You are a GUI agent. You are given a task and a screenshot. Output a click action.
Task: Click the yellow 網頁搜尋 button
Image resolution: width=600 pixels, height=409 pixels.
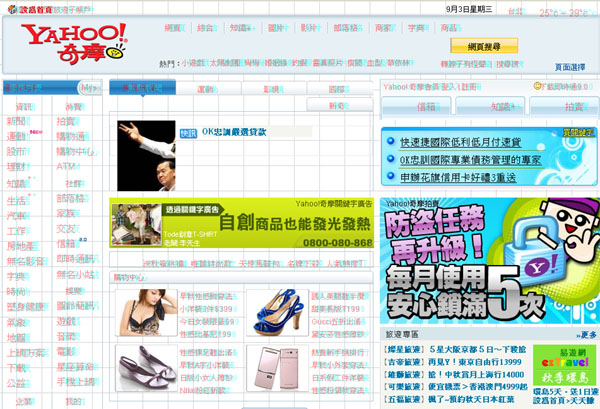coord(484,46)
